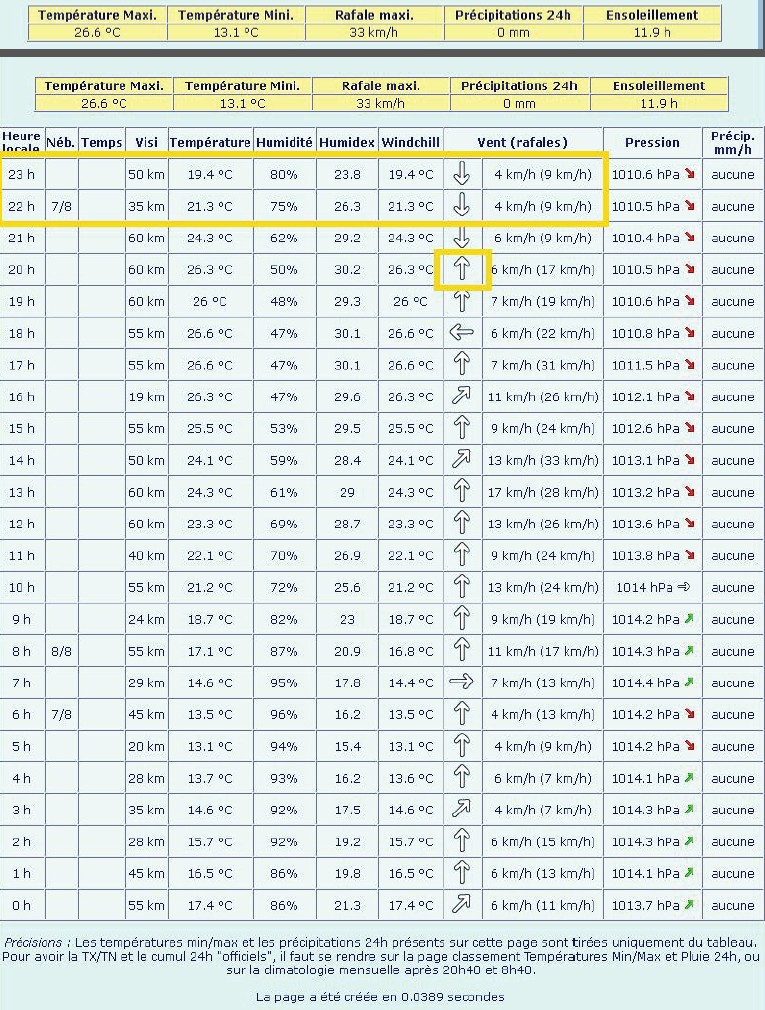Click the diagonal wind arrow at 16 h
This screenshot has width=765, height=1010.
[461, 397]
